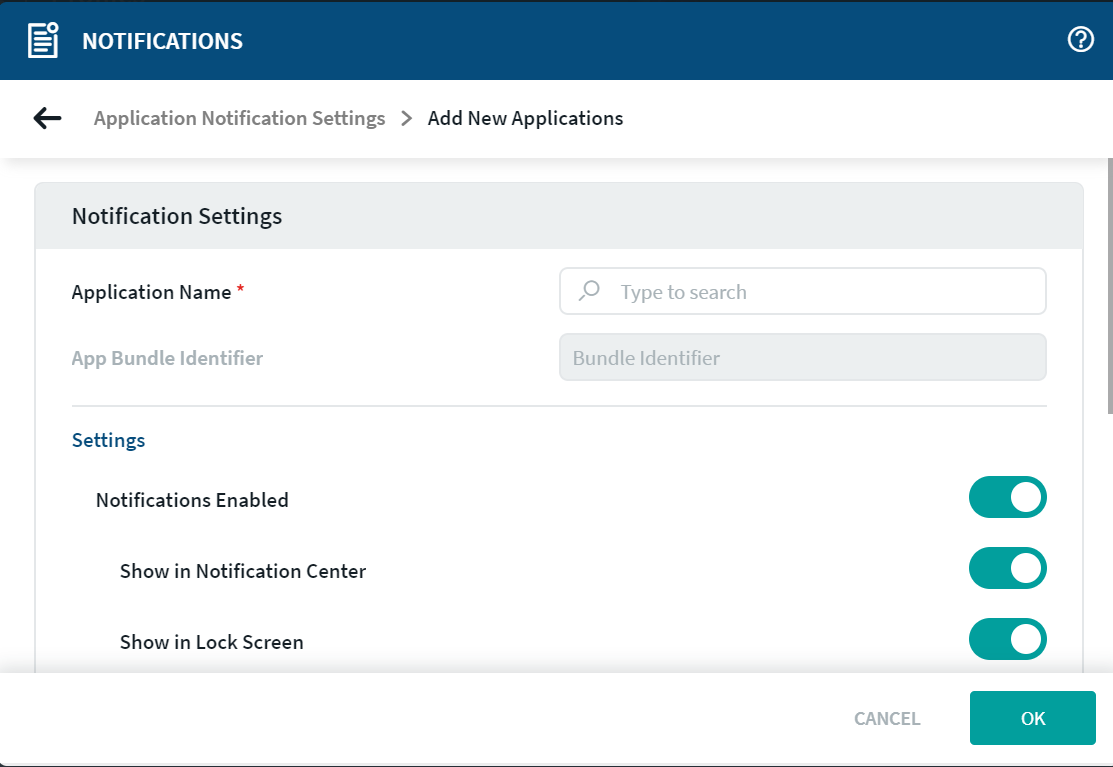Click the Settings section heading
The height and width of the screenshot is (767, 1113).
tap(108, 440)
